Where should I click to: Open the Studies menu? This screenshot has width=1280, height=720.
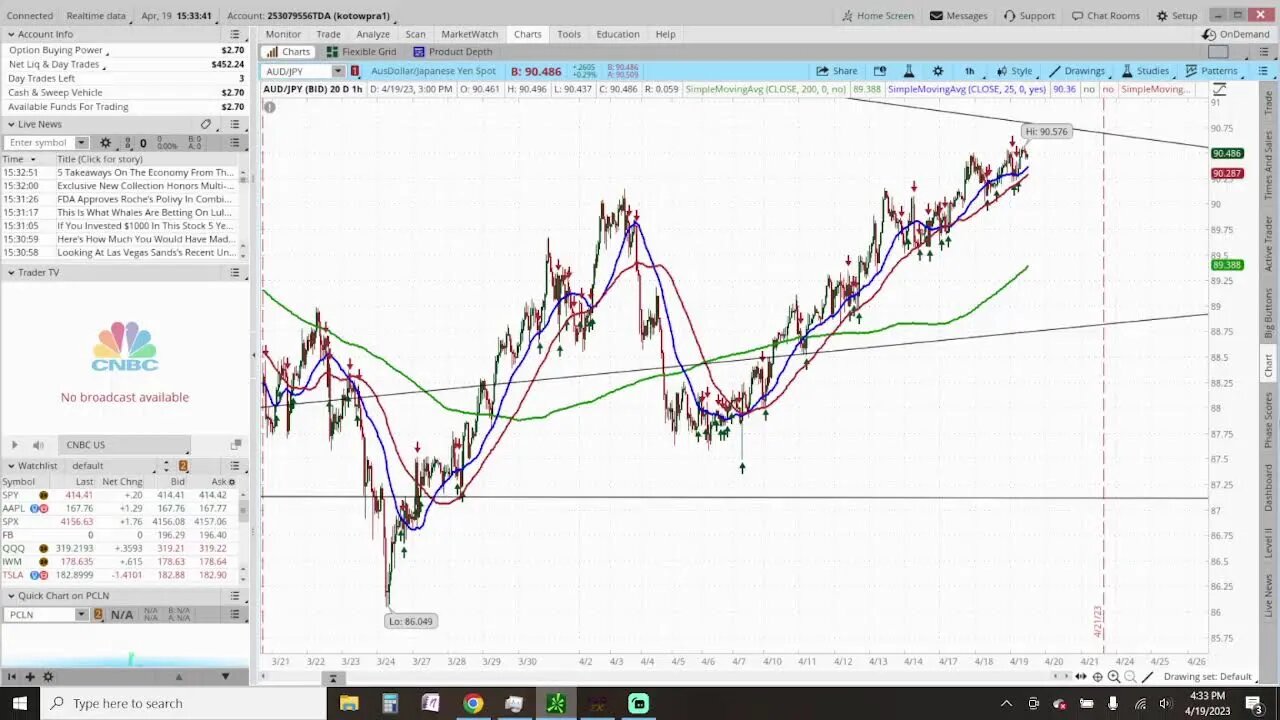1145,71
